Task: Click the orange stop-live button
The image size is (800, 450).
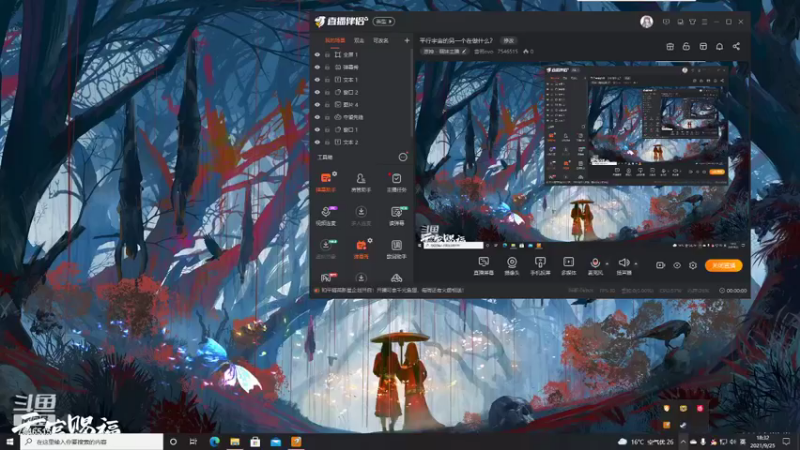Action: tap(723, 265)
